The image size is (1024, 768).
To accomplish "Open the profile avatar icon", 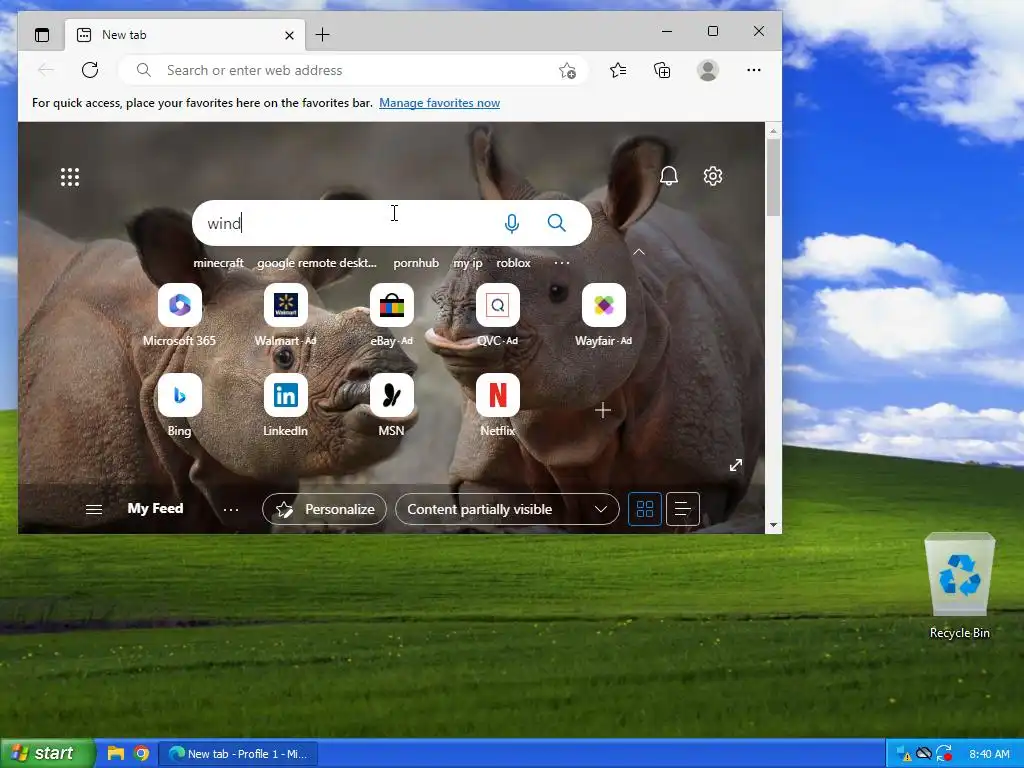I will click(x=708, y=70).
